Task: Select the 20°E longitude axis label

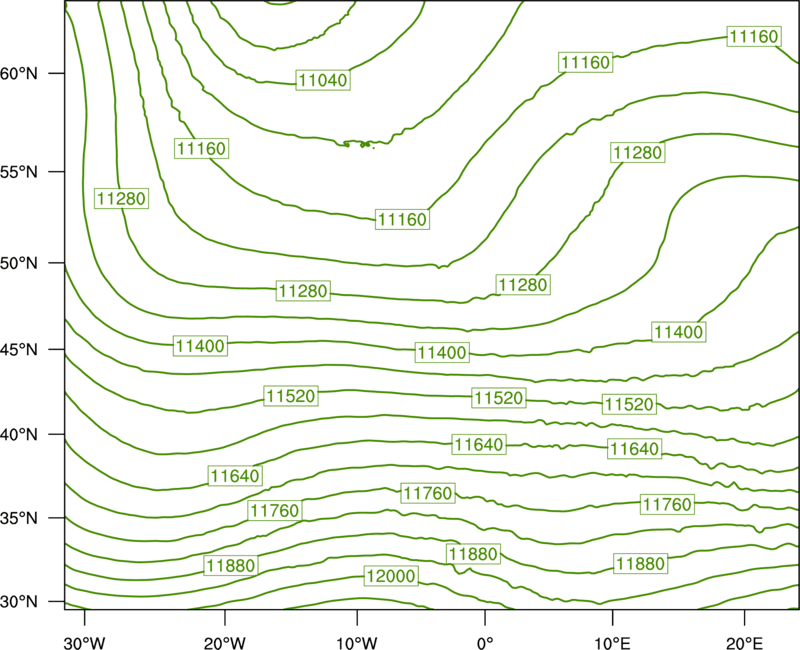Action: click(744, 643)
